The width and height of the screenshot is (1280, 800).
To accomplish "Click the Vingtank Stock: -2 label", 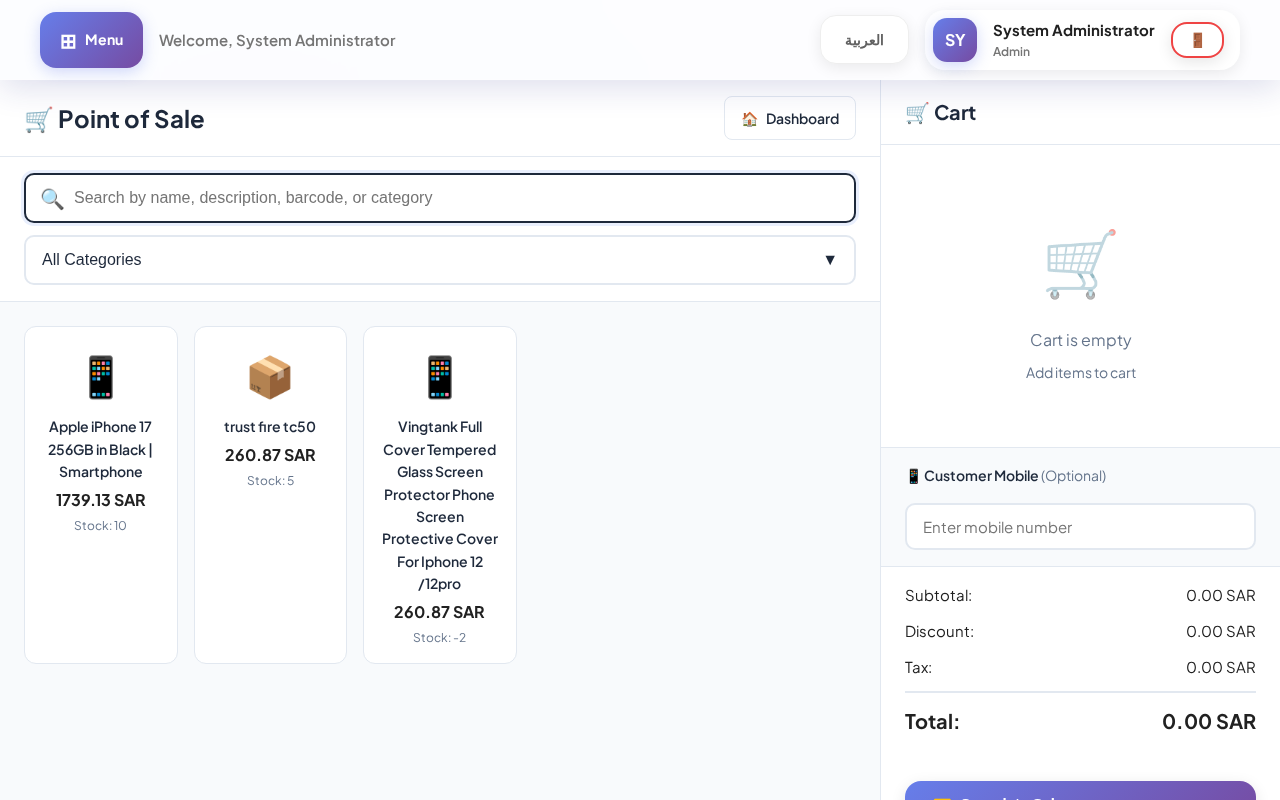I will (440, 638).
